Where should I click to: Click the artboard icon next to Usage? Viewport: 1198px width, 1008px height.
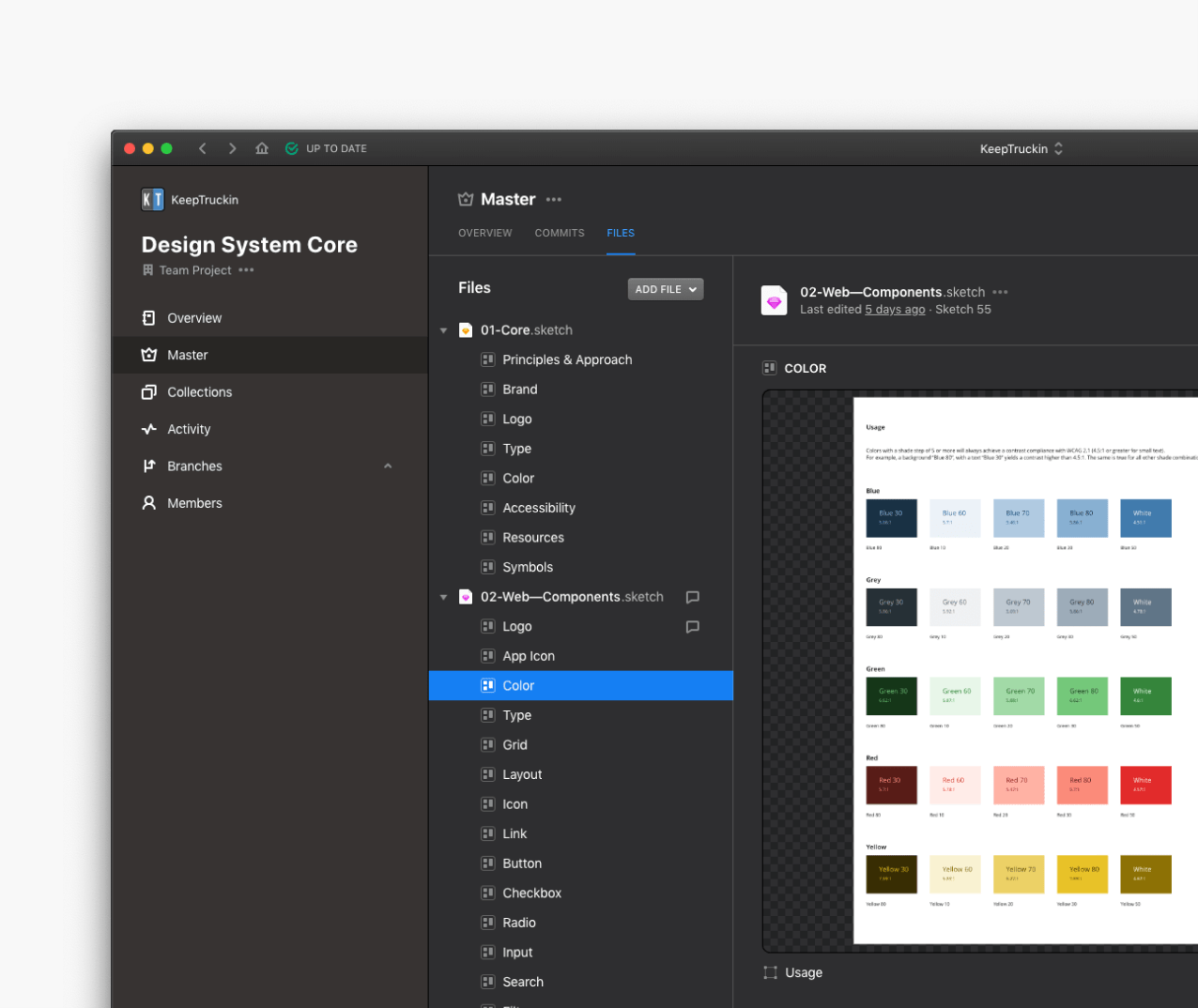pyautogui.click(x=771, y=972)
